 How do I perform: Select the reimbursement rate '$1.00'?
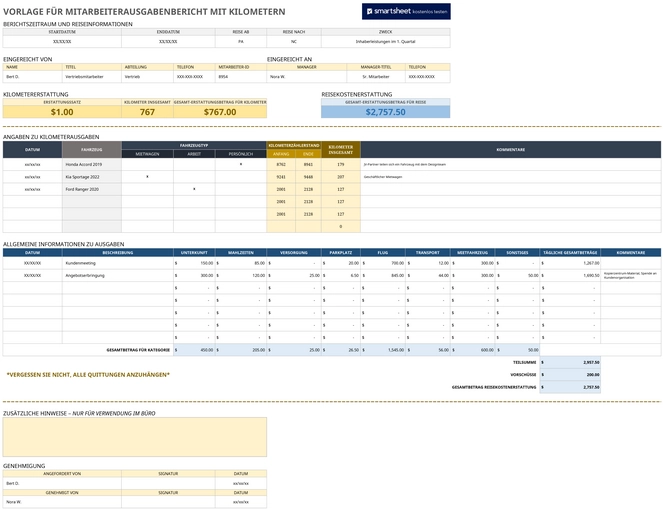62,112
